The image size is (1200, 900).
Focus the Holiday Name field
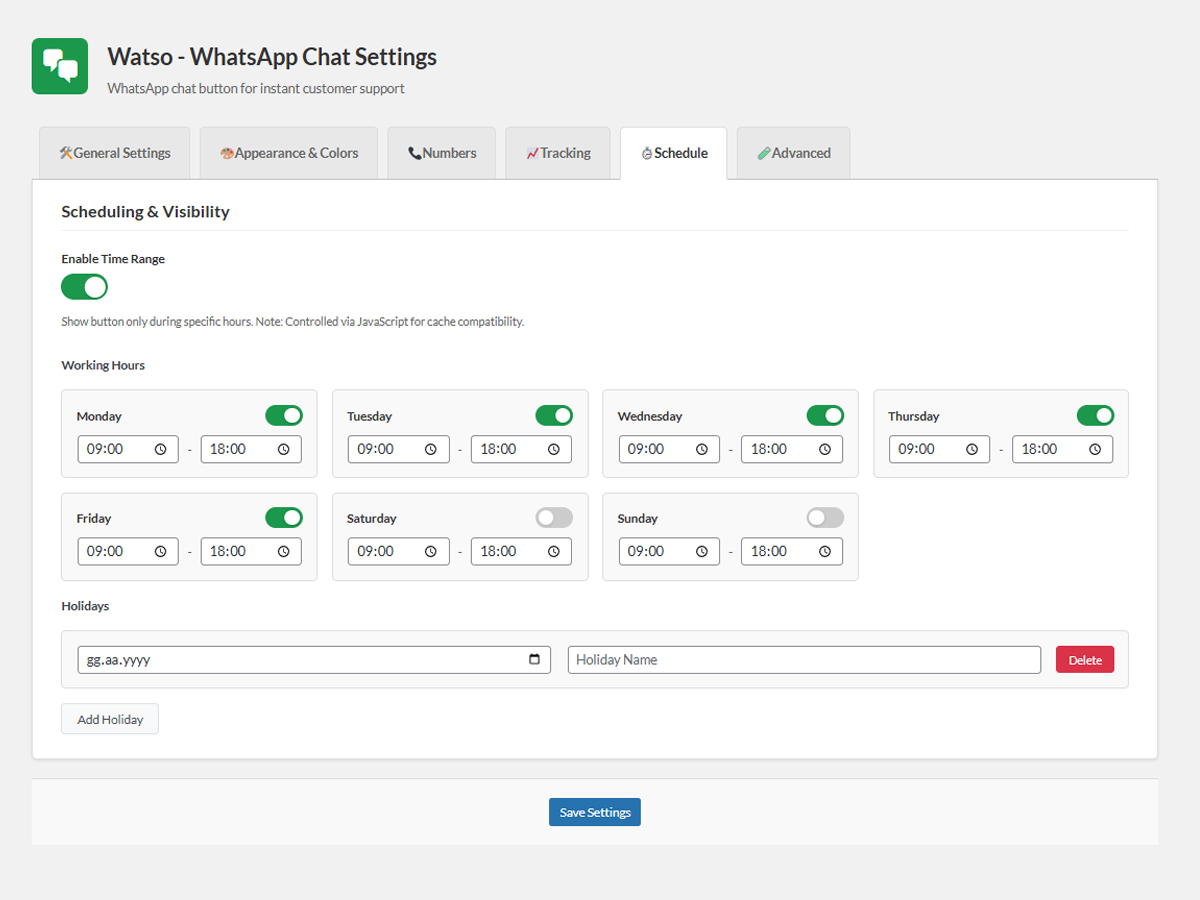[804, 660]
